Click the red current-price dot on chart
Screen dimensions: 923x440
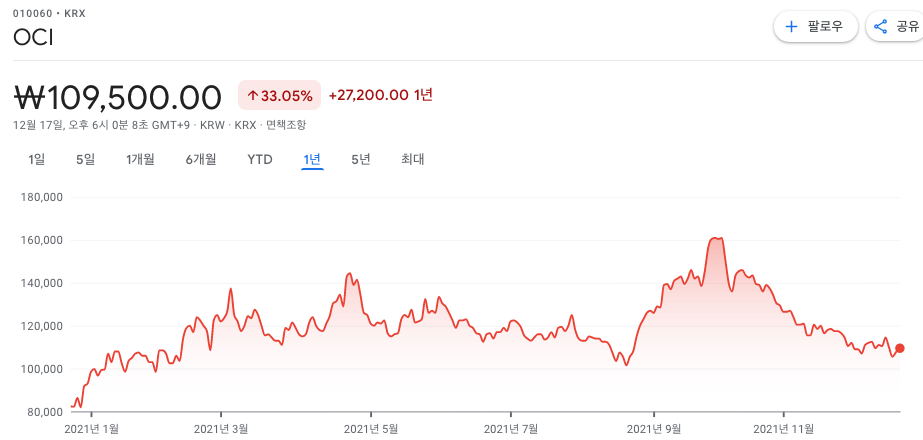pos(900,348)
